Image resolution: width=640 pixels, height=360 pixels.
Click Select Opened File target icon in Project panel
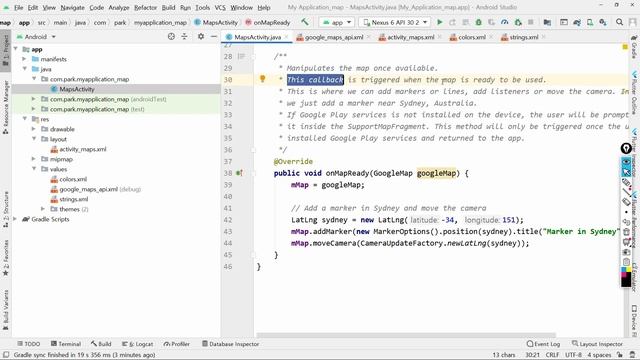(171, 36)
